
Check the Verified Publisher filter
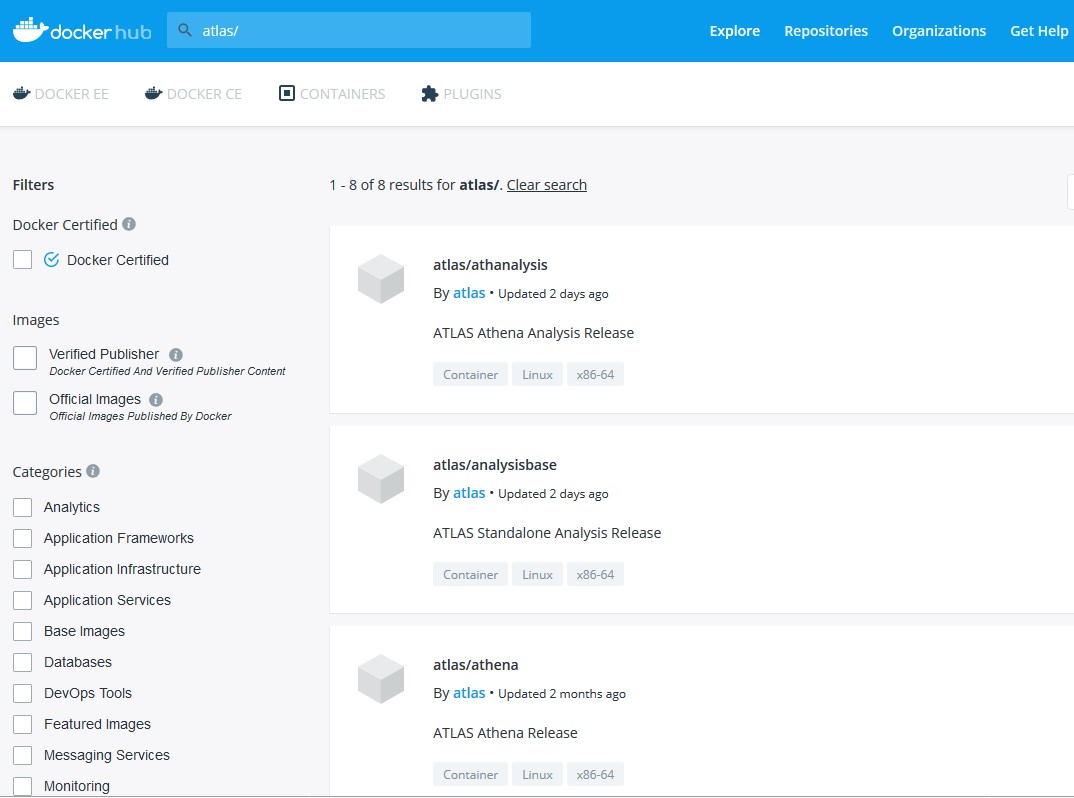pyautogui.click(x=25, y=358)
